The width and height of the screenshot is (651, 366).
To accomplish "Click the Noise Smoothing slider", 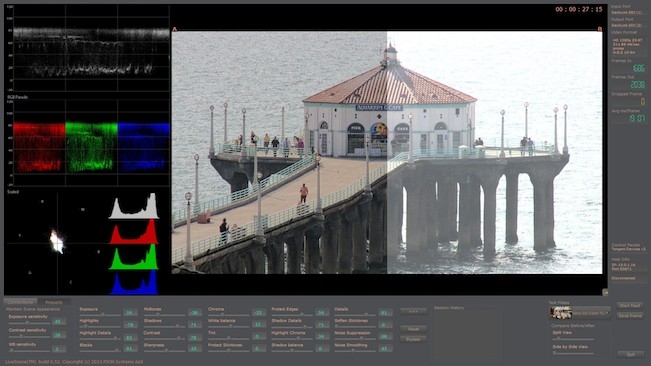I will click(356, 350).
